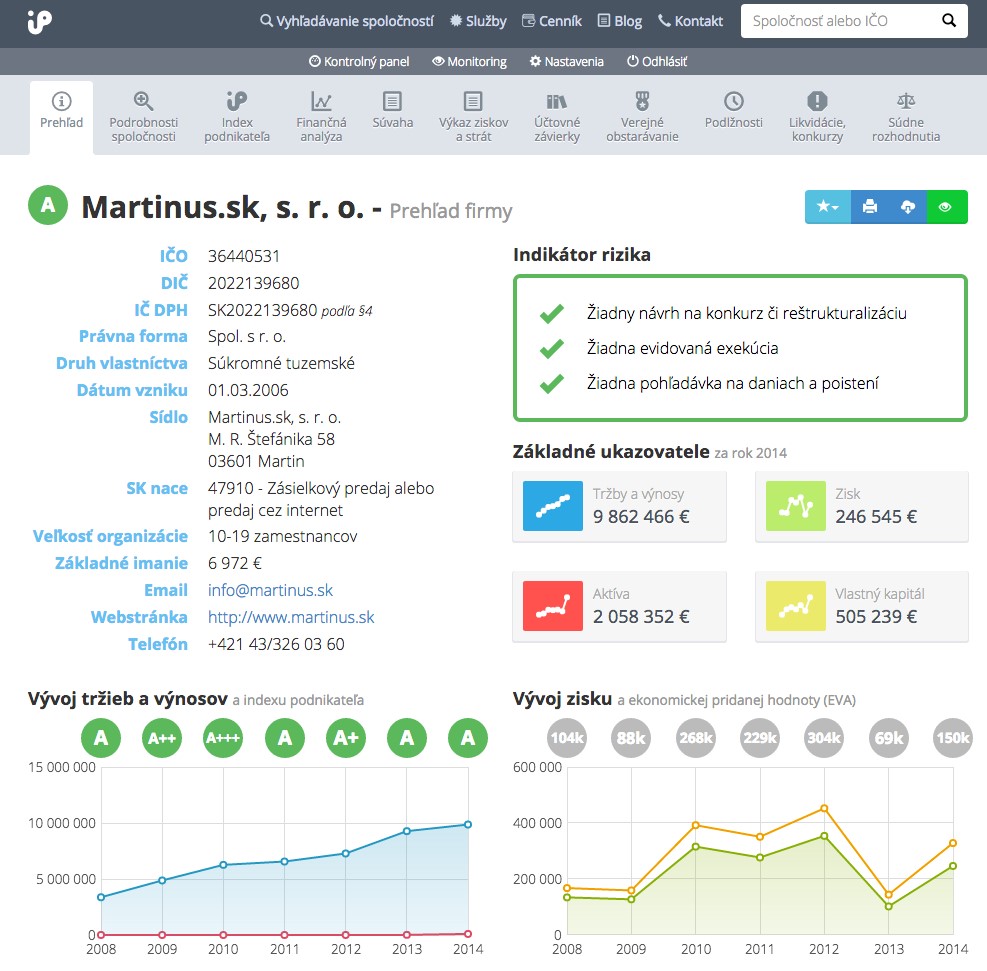Click the IČ DPH value SK2022139680
The image size is (987, 971).
[262, 310]
